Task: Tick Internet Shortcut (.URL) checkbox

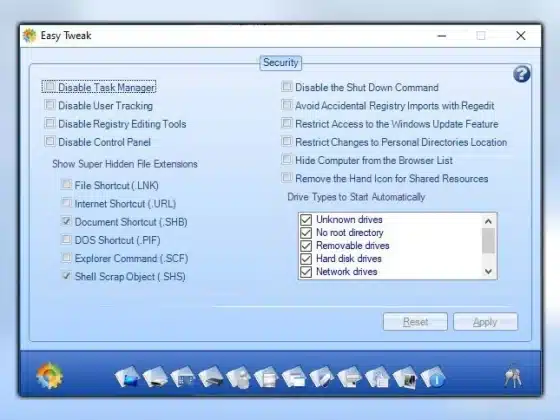Action: (66, 203)
